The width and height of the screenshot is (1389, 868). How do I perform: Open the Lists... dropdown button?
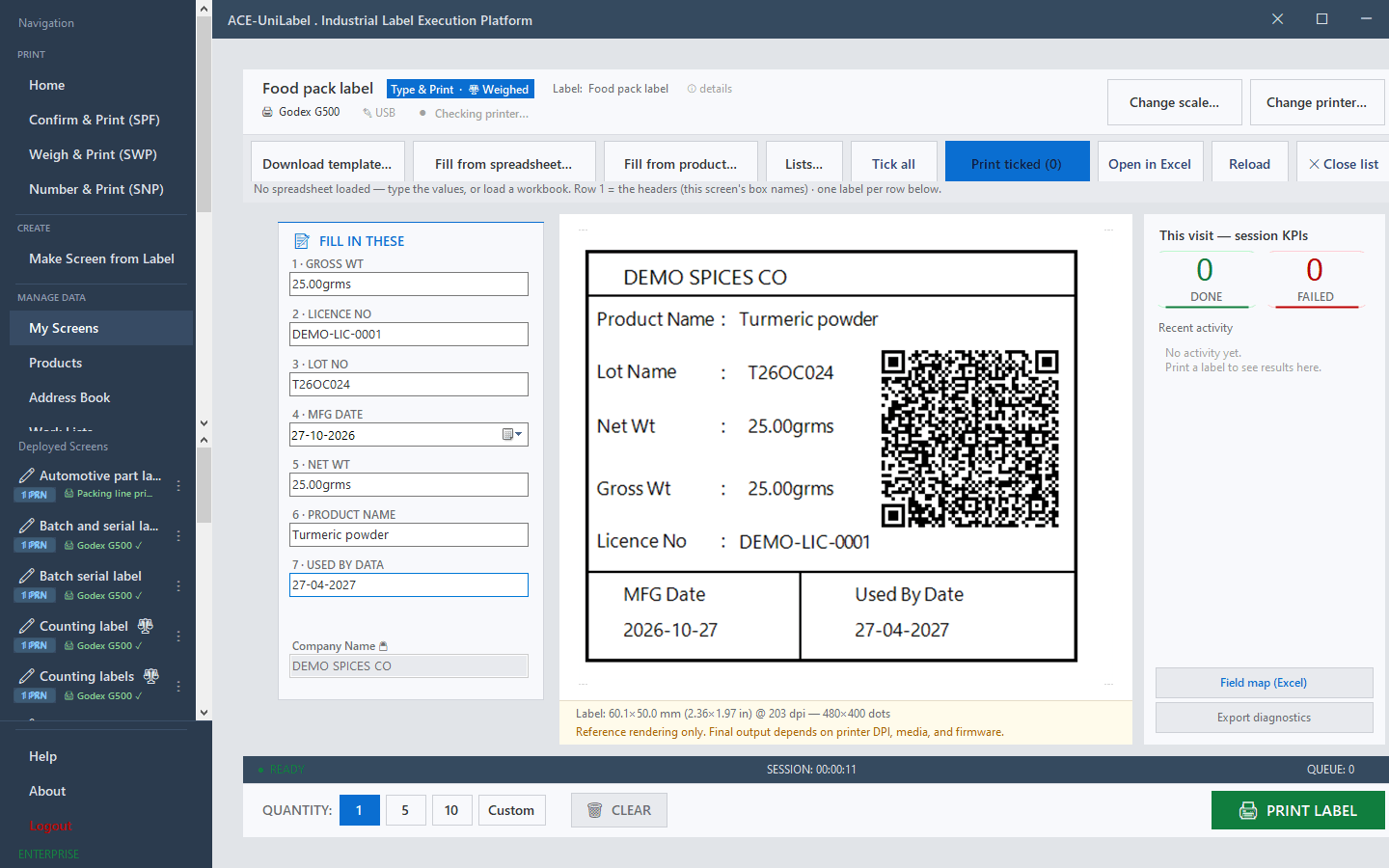click(804, 164)
